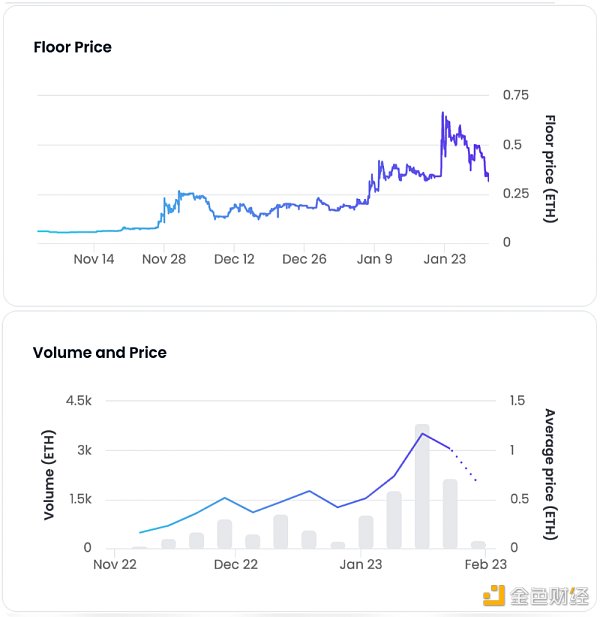Image resolution: width=600 pixels, height=617 pixels.
Task: Select the Nov 14 date label
Action: coord(94,259)
